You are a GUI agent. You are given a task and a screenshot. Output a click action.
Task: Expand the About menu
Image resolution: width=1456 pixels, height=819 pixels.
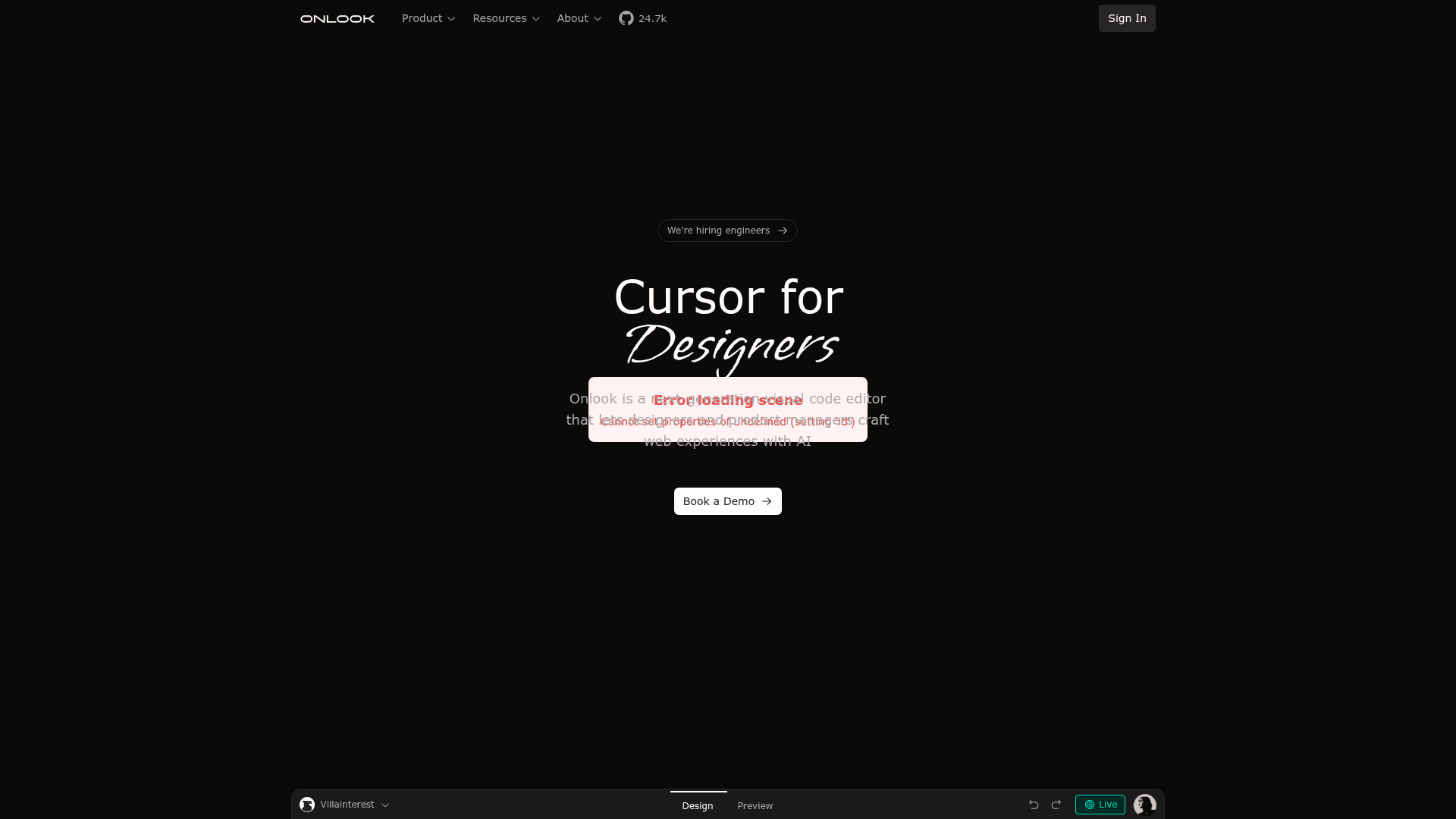click(579, 18)
